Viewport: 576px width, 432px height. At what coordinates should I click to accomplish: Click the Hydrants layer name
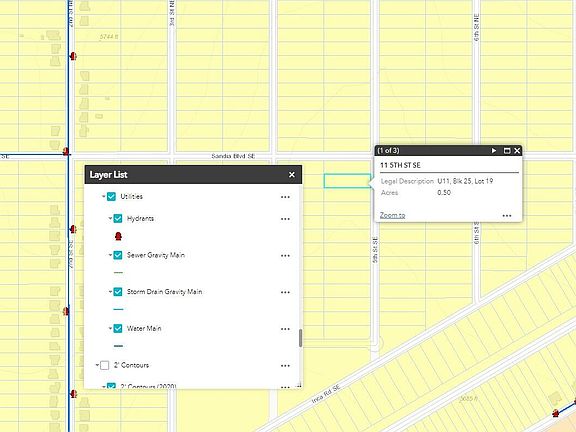click(140, 219)
